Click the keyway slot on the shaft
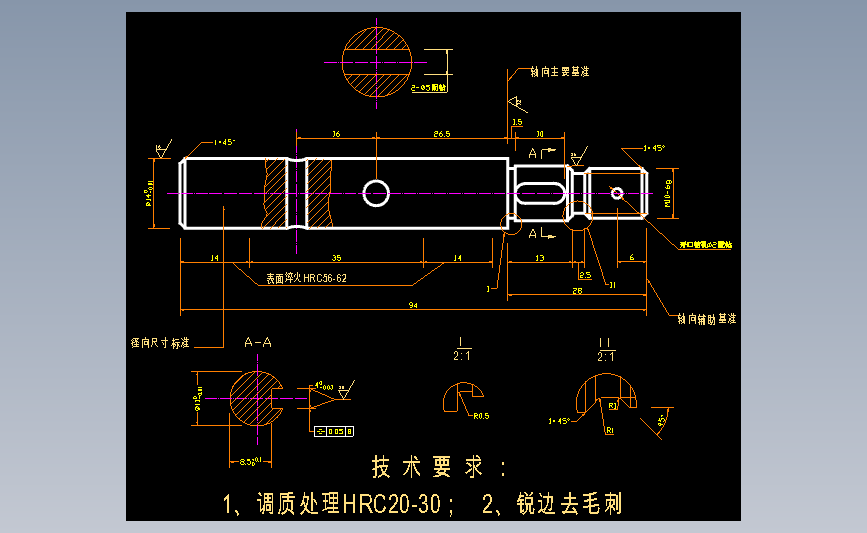 click(540, 193)
